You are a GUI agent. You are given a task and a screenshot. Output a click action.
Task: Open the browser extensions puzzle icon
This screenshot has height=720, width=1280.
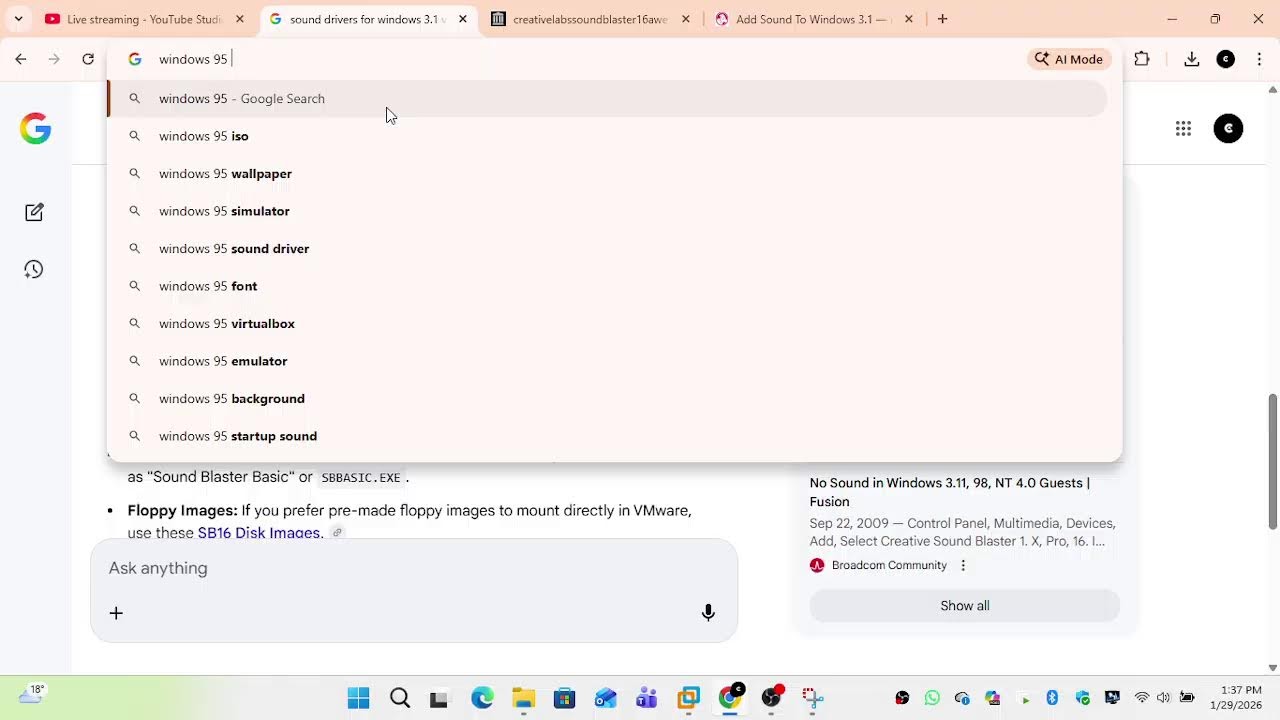click(1142, 59)
